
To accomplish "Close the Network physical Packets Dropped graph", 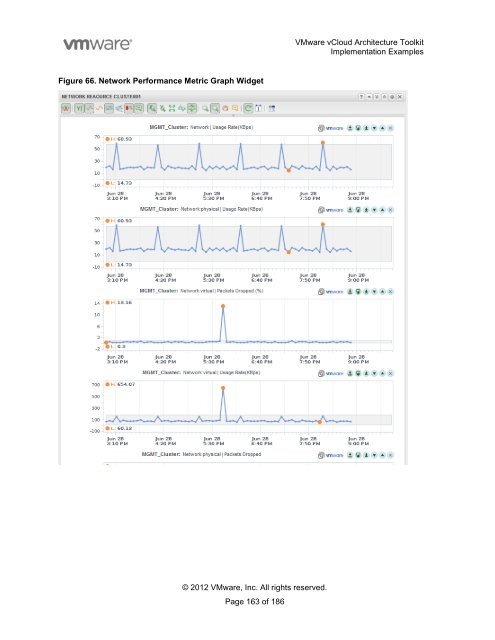I will tap(391, 455).
